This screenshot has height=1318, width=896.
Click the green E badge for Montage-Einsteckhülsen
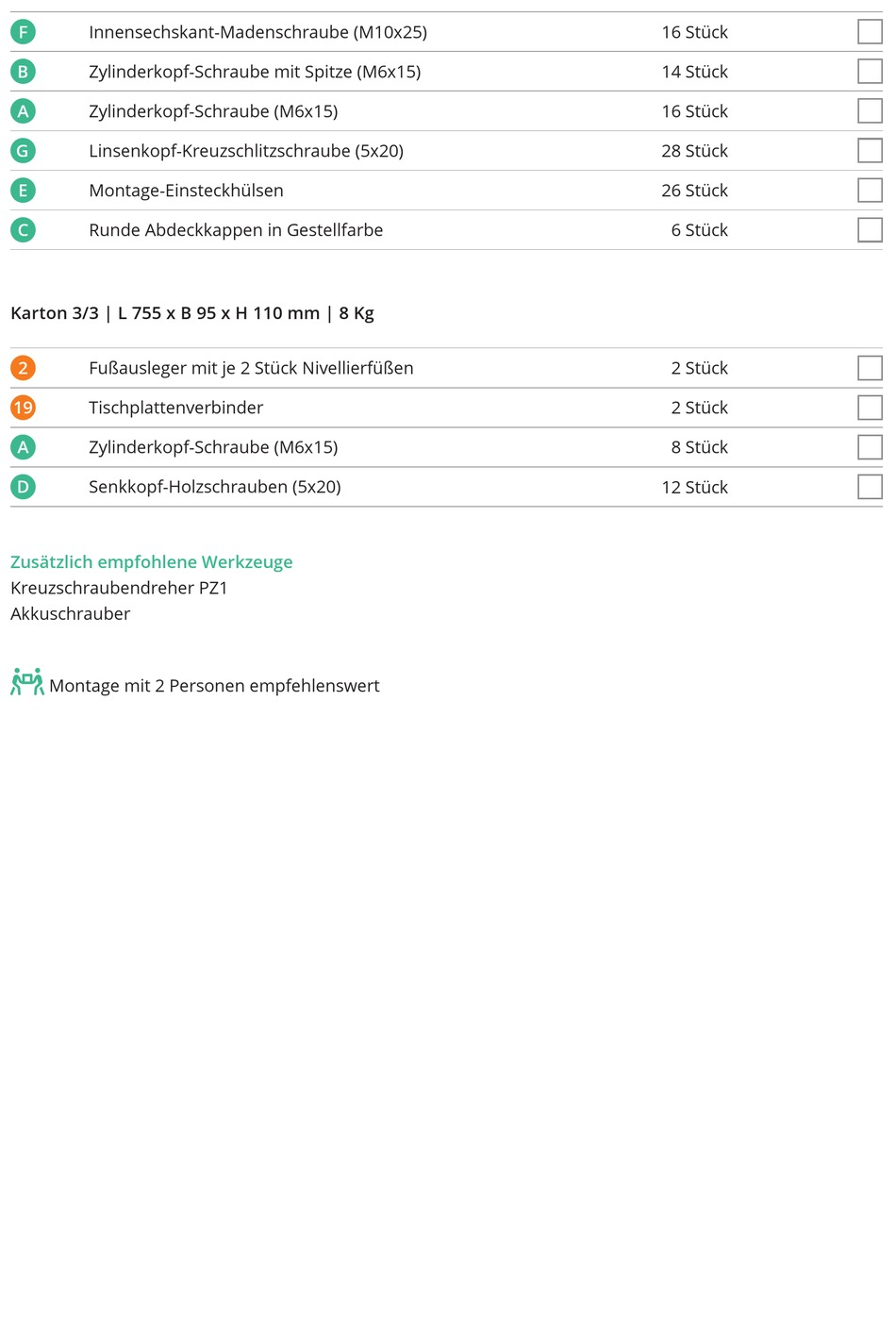tap(23, 191)
